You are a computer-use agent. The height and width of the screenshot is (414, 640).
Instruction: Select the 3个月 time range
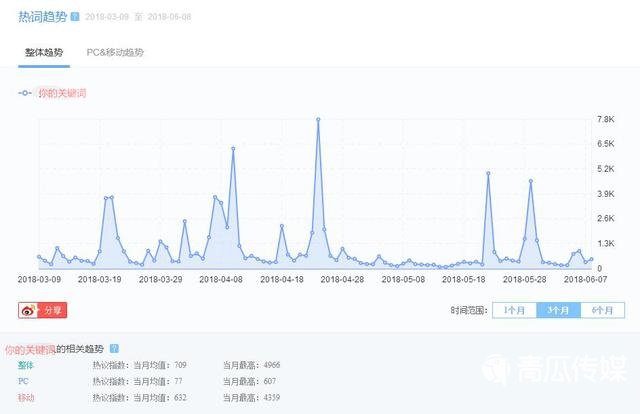point(558,310)
